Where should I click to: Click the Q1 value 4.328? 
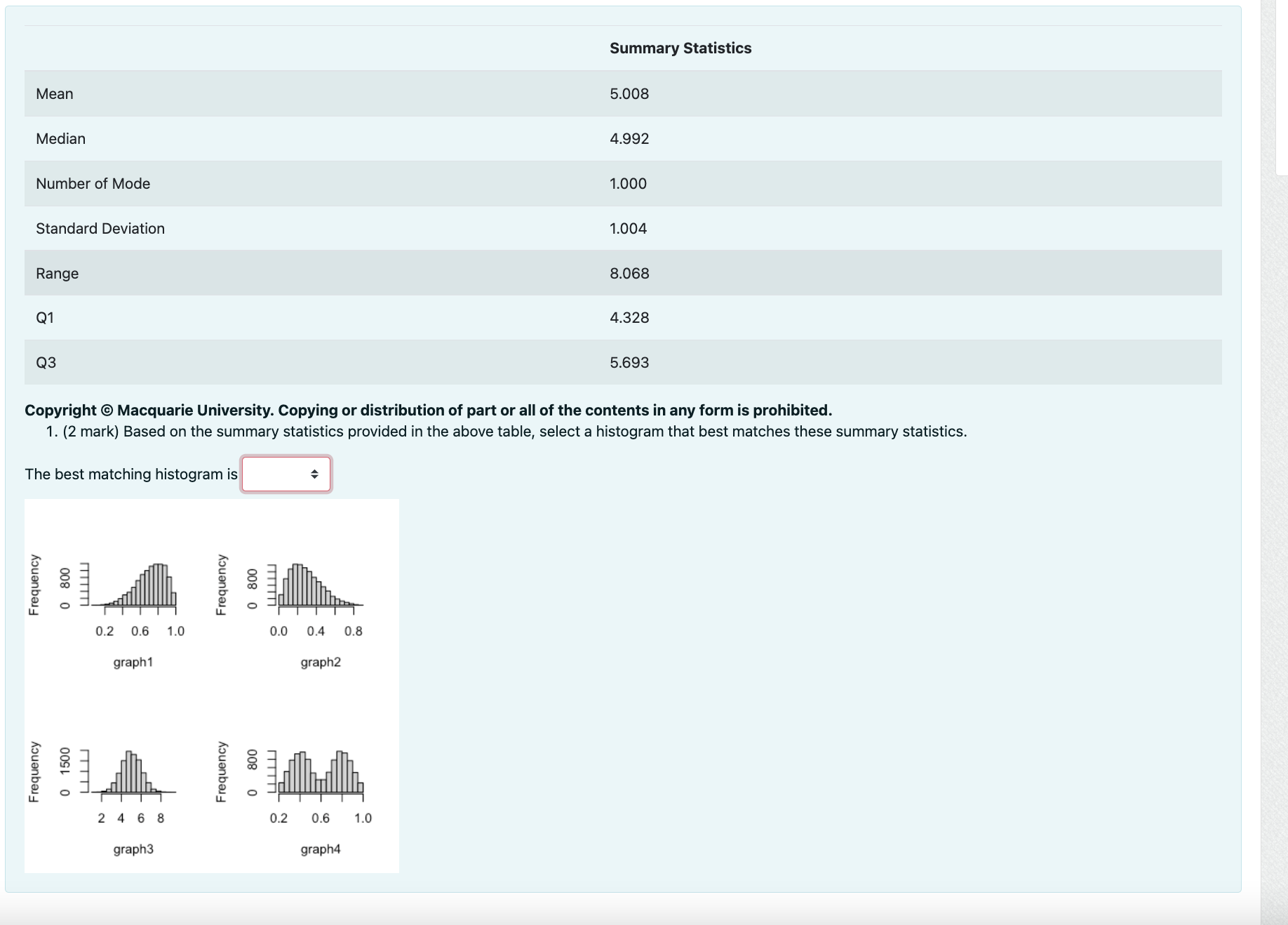click(629, 318)
